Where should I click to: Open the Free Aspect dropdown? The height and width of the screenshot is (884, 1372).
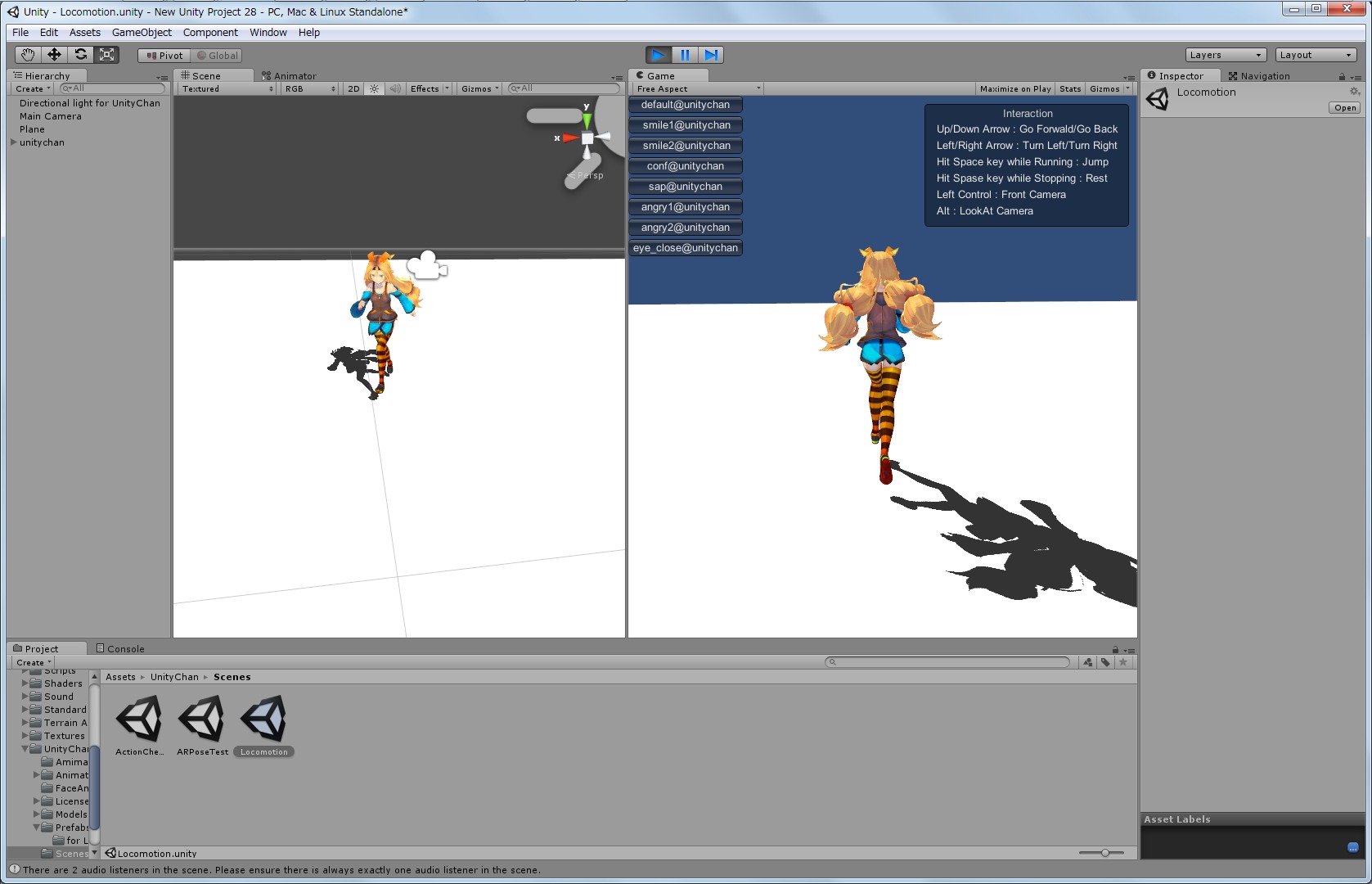698,88
